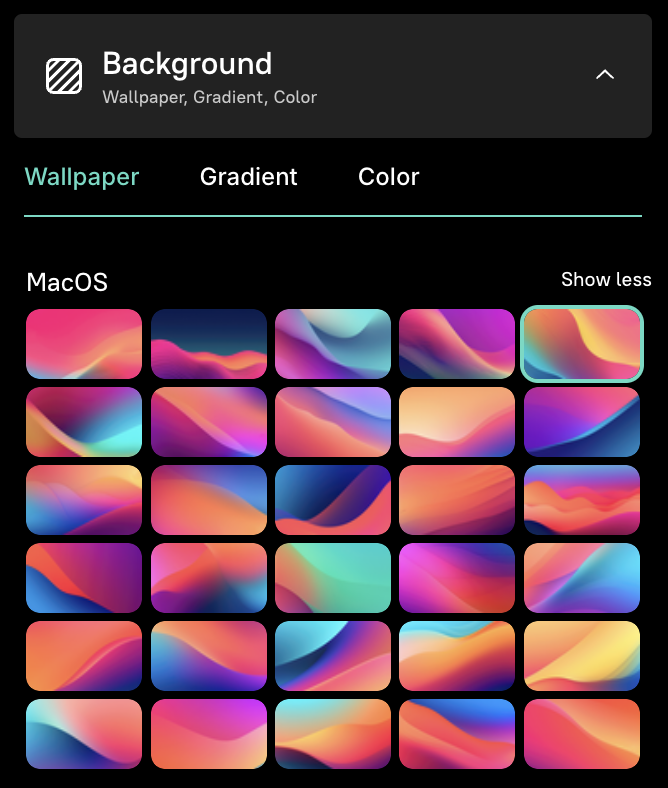Click the Show less link
Image resolution: width=668 pixels, height=788 pixels.
pos(606,279)
